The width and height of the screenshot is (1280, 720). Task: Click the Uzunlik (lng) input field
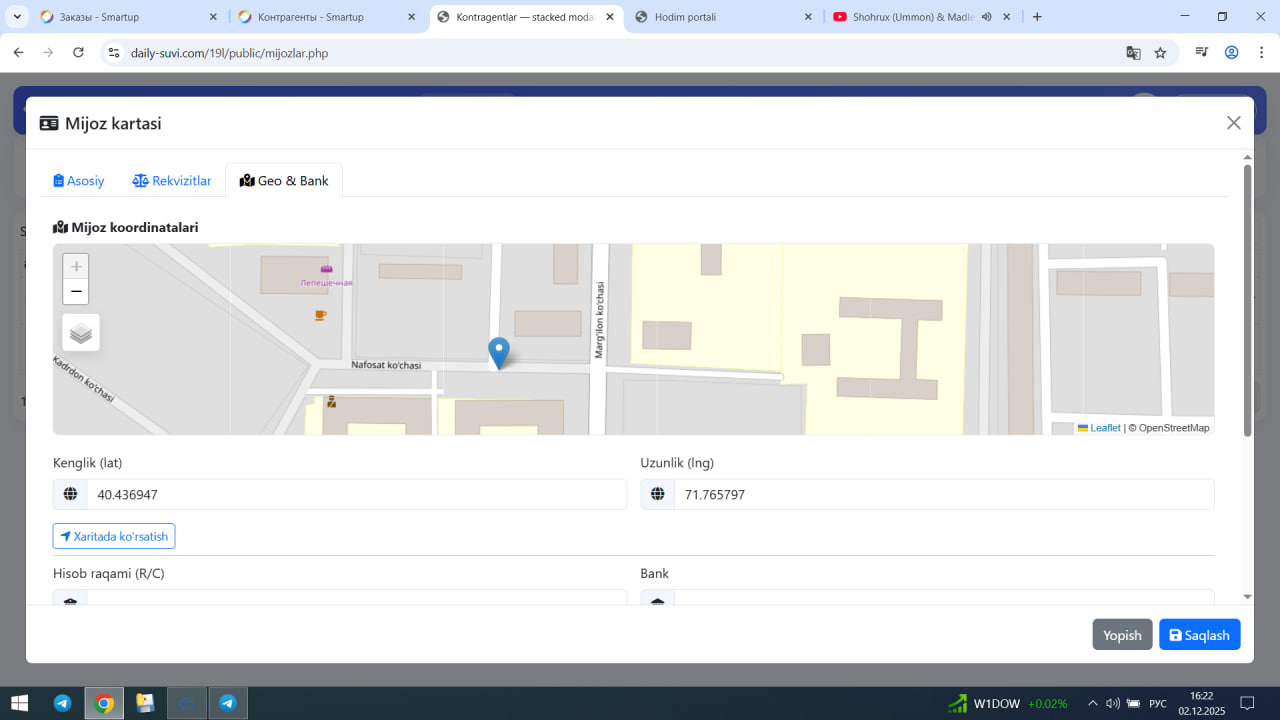(x=943, y=495)
